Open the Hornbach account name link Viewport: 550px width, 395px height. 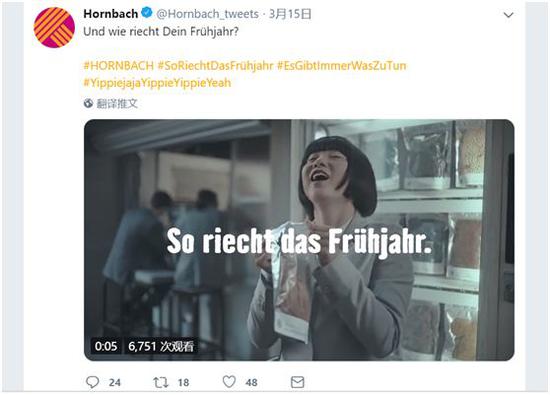(x=110, y=14)
